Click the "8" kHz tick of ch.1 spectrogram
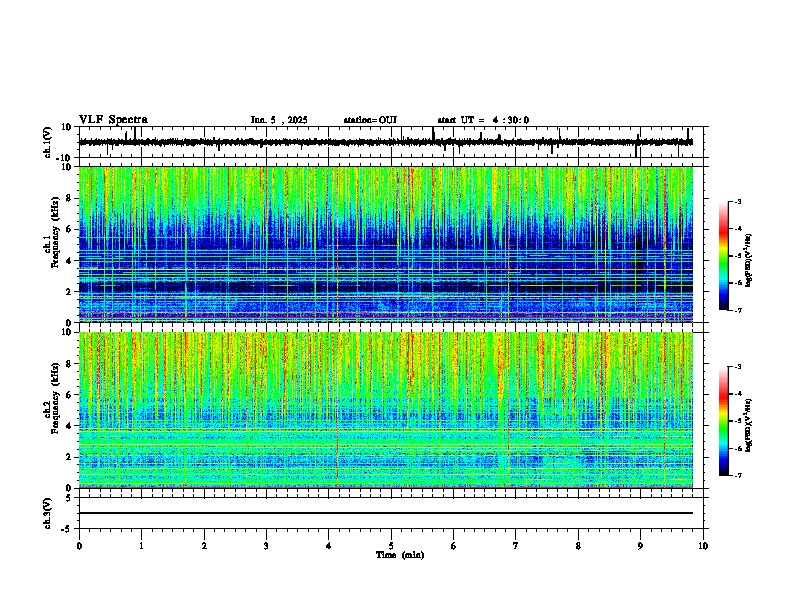 (x=69, y=198)
